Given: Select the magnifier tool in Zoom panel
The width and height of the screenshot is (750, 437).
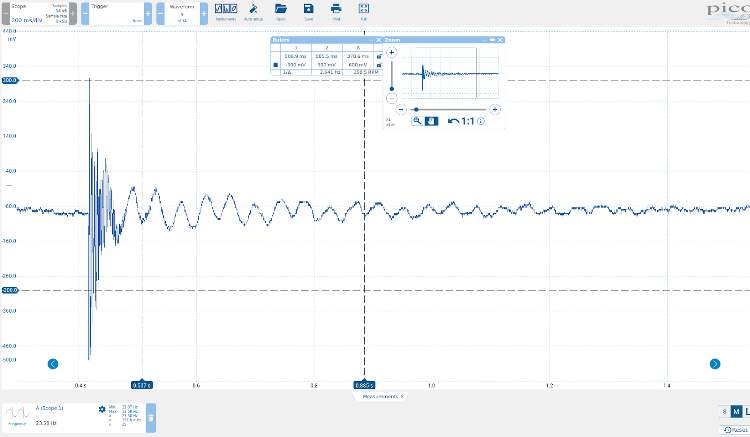Looking at the screenshot, I should click(x=417, y=121).
